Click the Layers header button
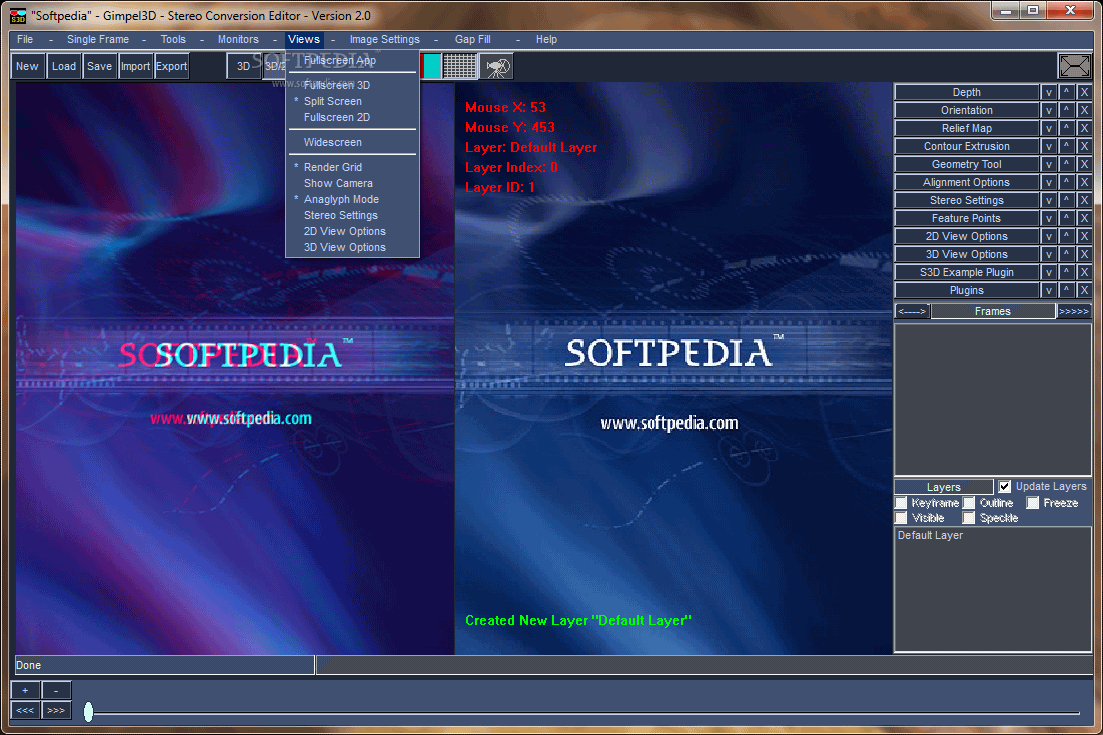This screenshot has width=1103, height=735. [944, 487]
